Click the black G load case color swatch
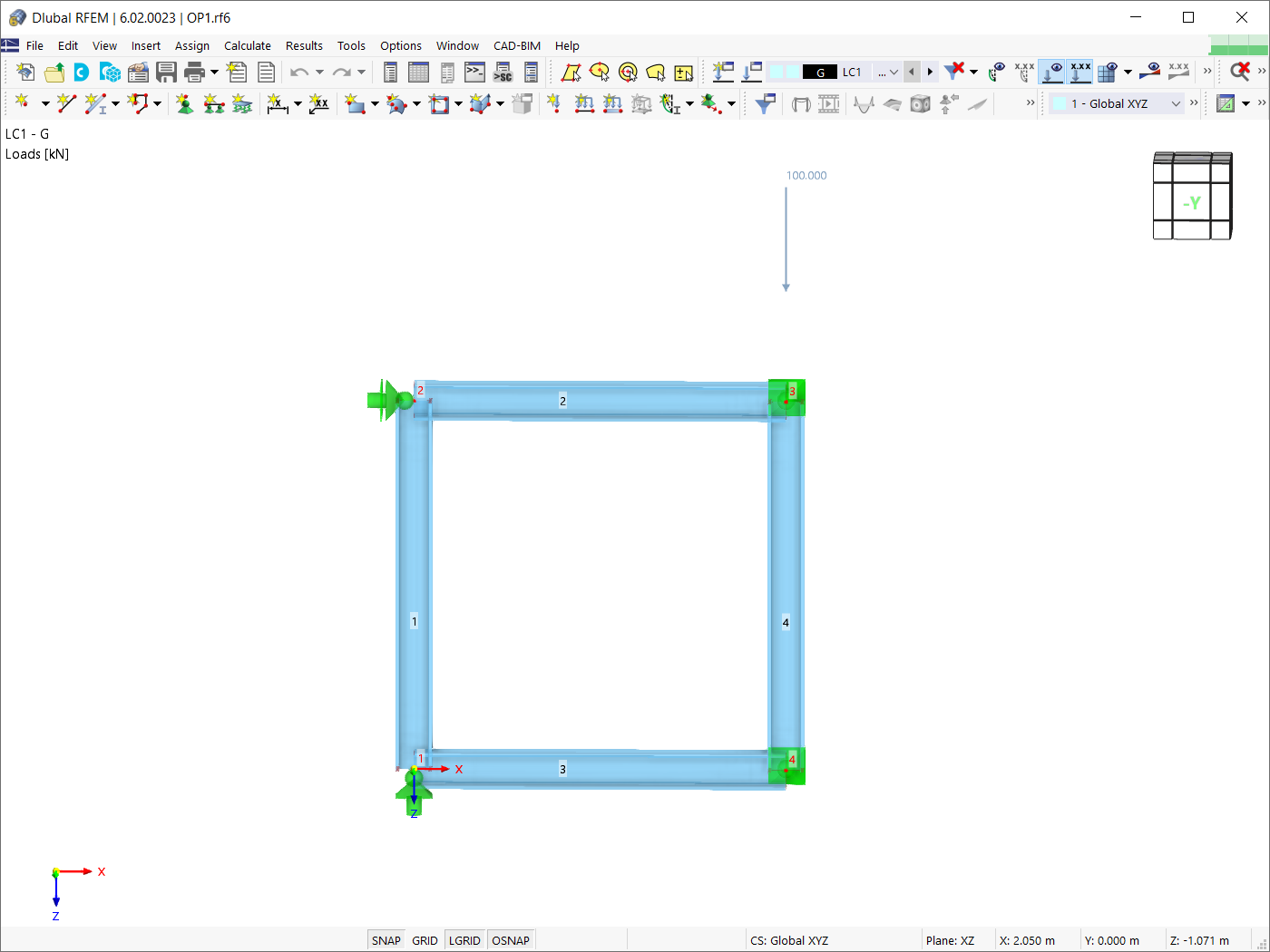1270x952 pixels. [820, 73]
